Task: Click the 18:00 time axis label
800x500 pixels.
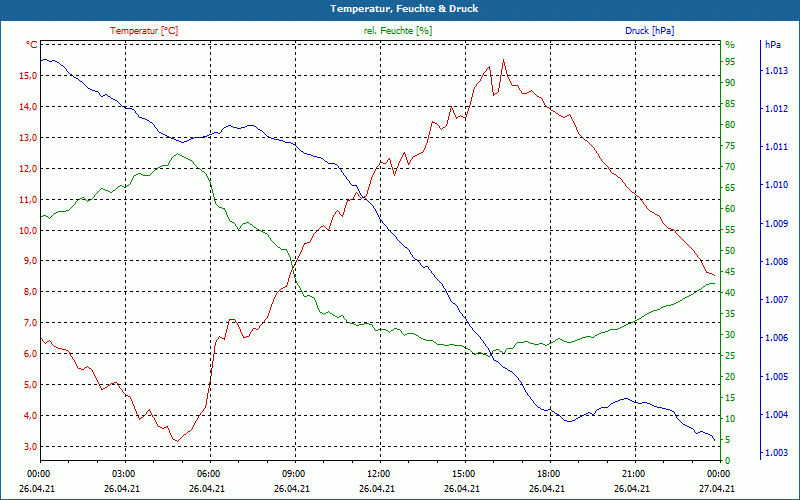Action: pyautogui.click(x=548, y=473)
